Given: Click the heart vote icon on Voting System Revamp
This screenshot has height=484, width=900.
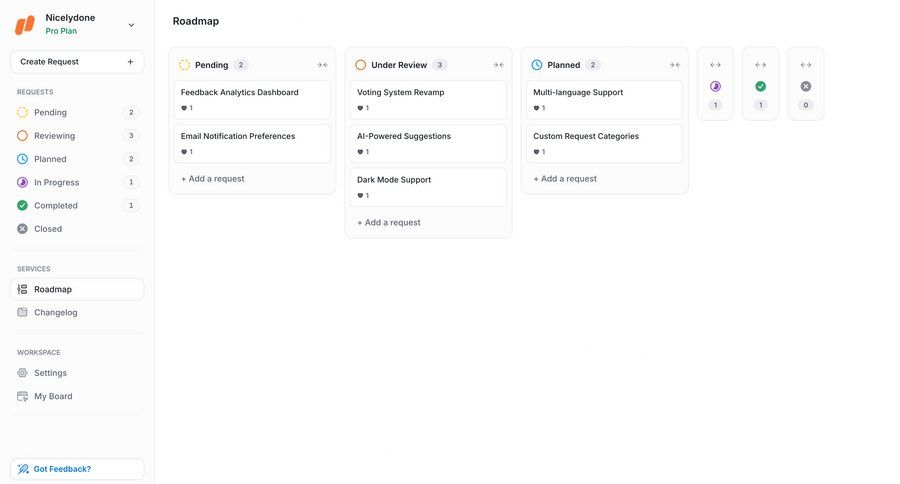Looking at the screenshot, I should coord(360,108).
